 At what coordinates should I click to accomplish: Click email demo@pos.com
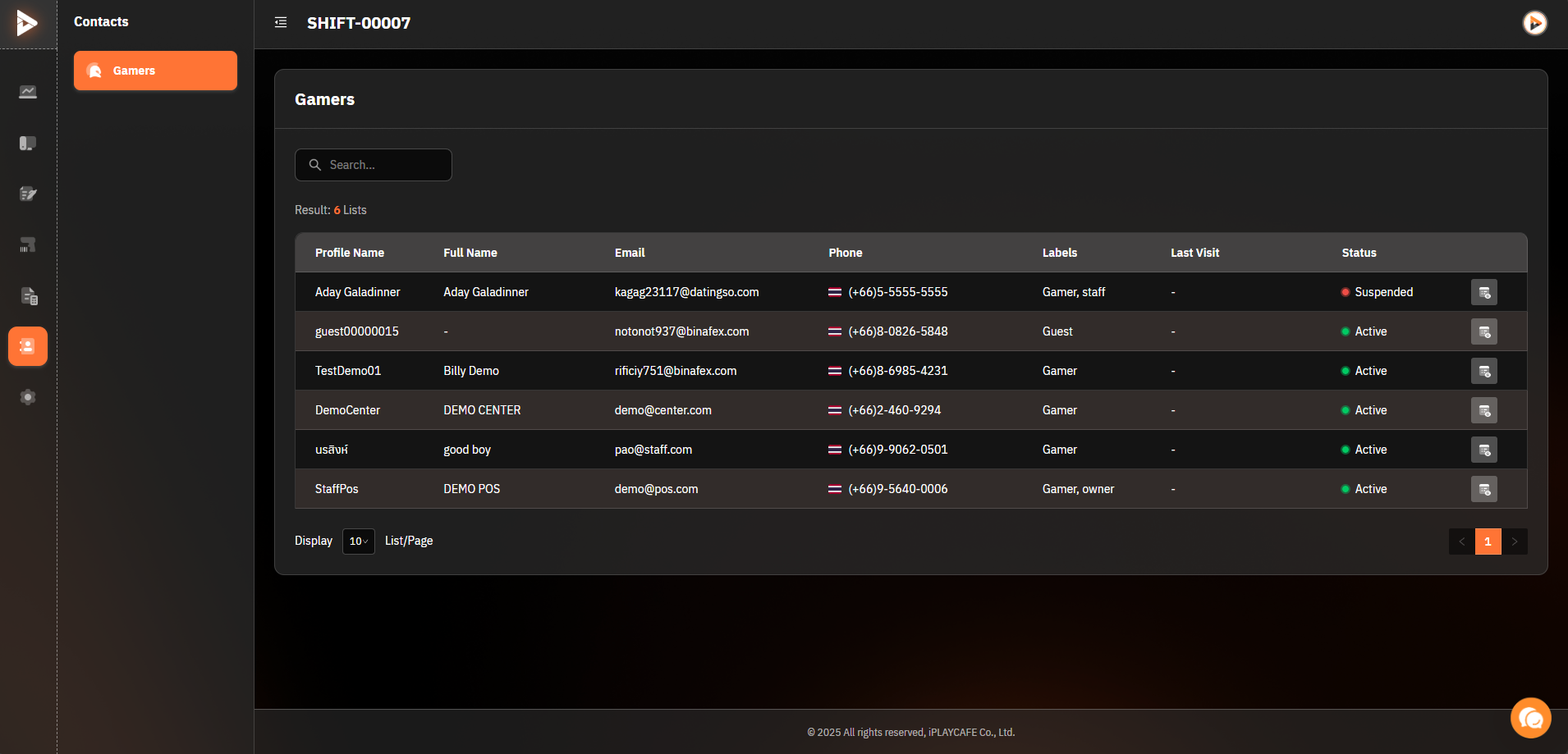[657, 489]
